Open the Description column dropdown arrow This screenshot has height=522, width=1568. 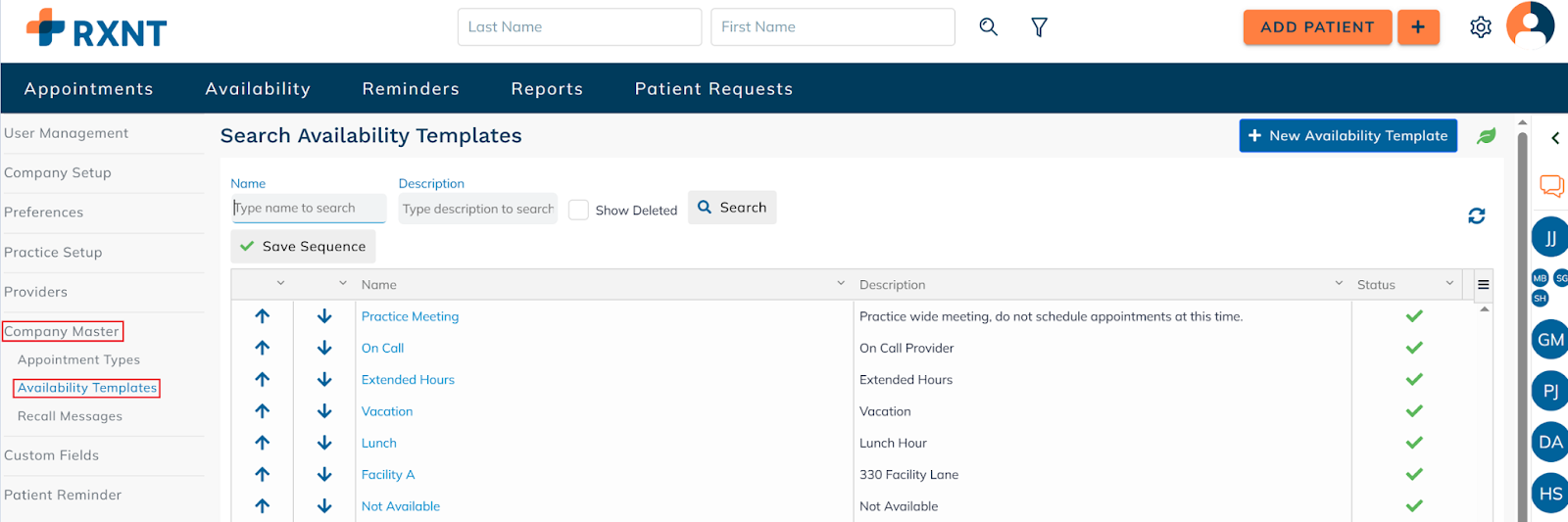tap(1339, 284)
